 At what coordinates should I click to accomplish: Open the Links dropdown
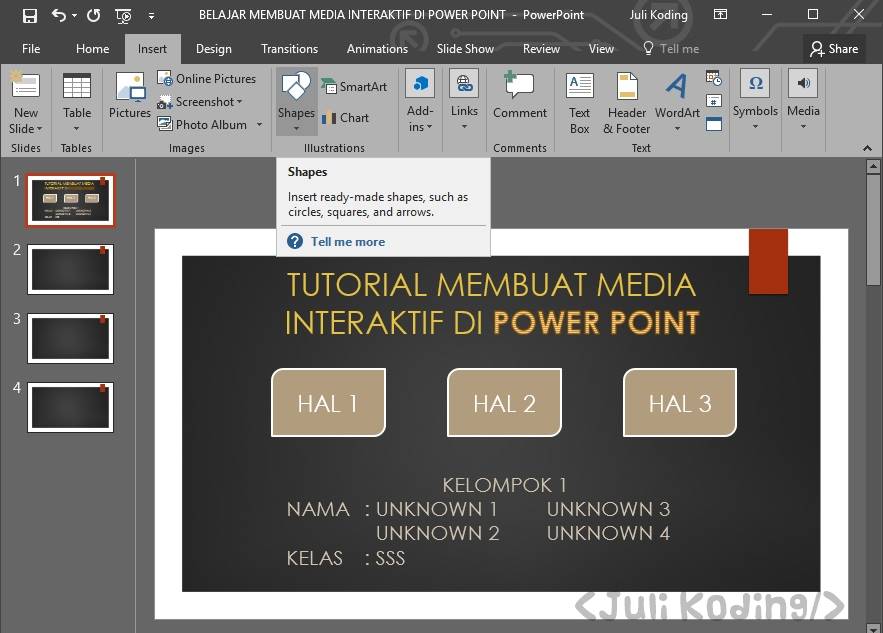pos(464,101)
